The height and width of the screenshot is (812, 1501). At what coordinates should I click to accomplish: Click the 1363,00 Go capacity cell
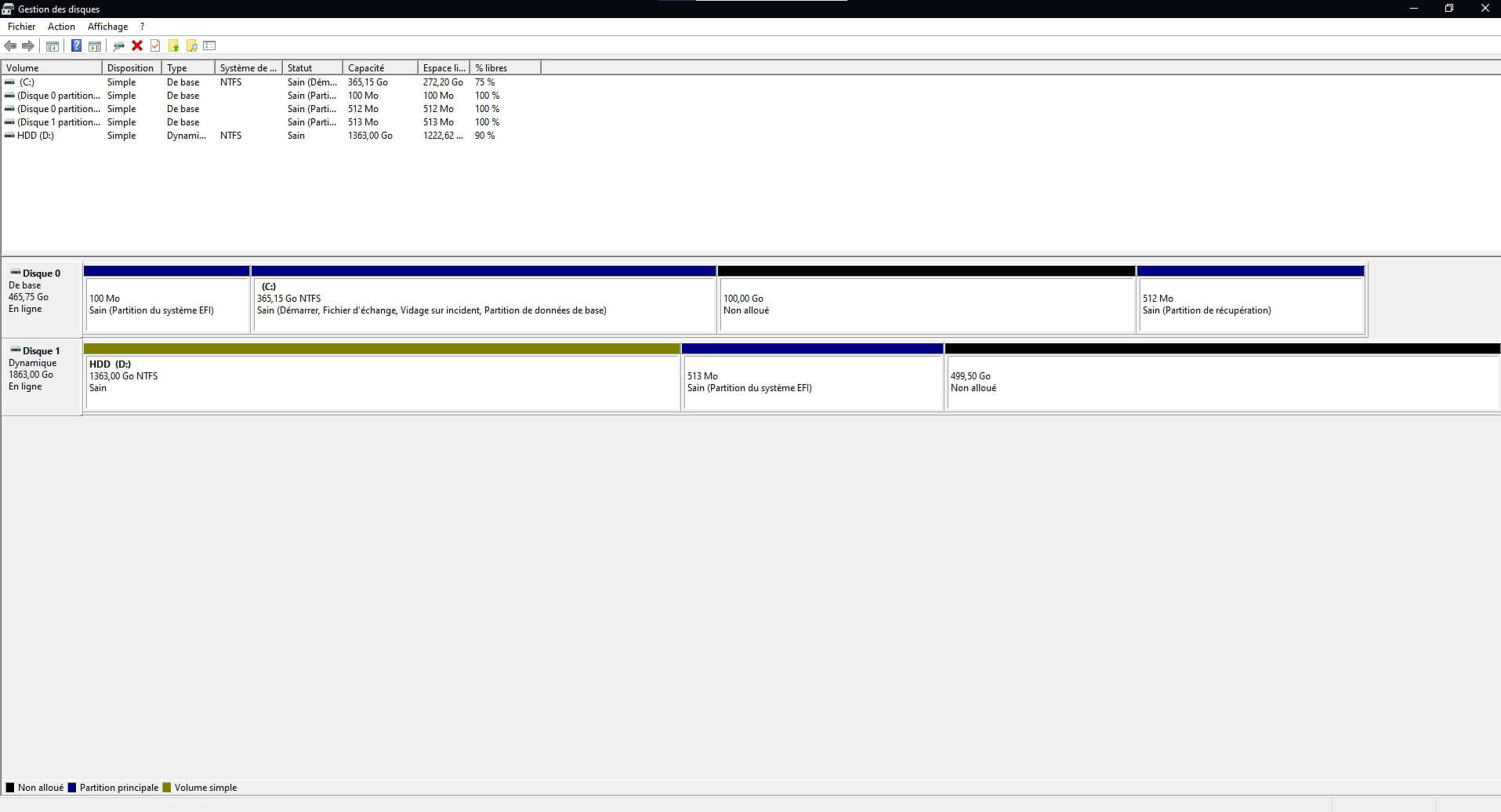(x=370, y=136)
